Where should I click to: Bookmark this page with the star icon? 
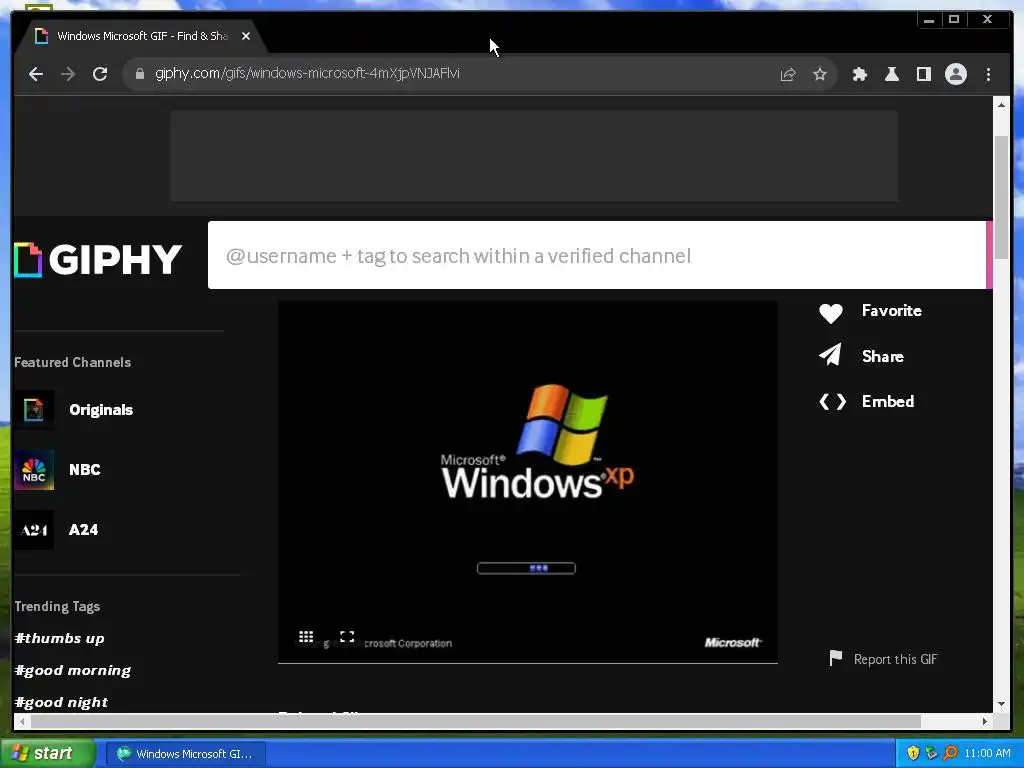pyautogui.click(x=820, y=74)
